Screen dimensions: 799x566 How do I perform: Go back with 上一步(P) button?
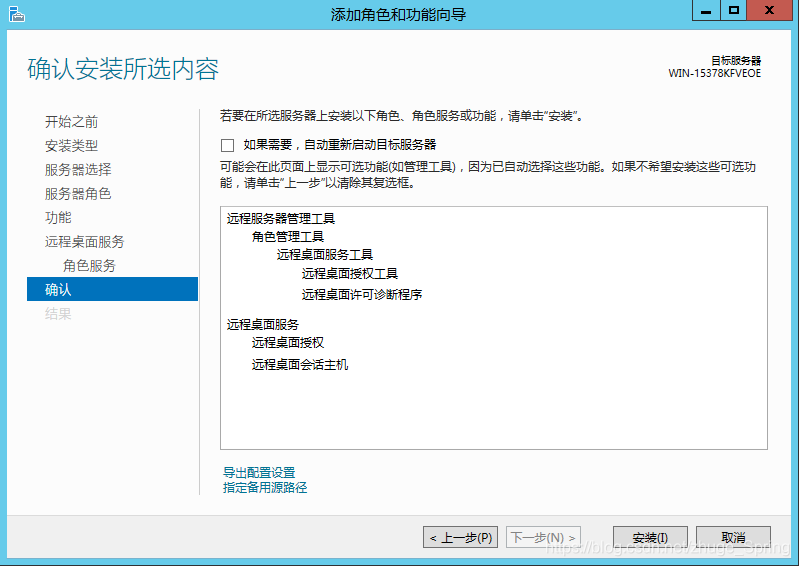(x=460, y=538)
